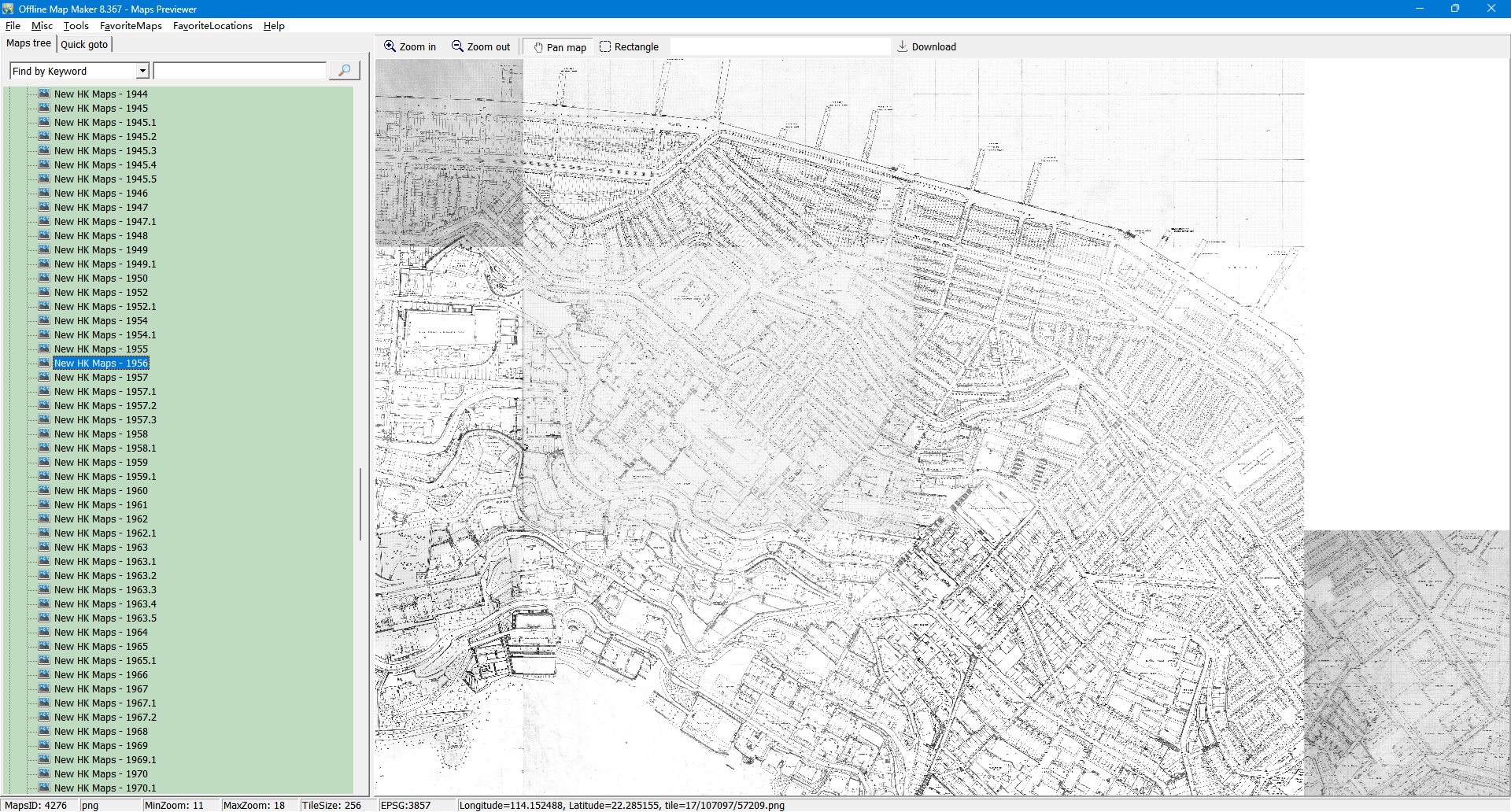
Task: Open the Find by Keyword dropdown
Action: click(x=142, y=71)
